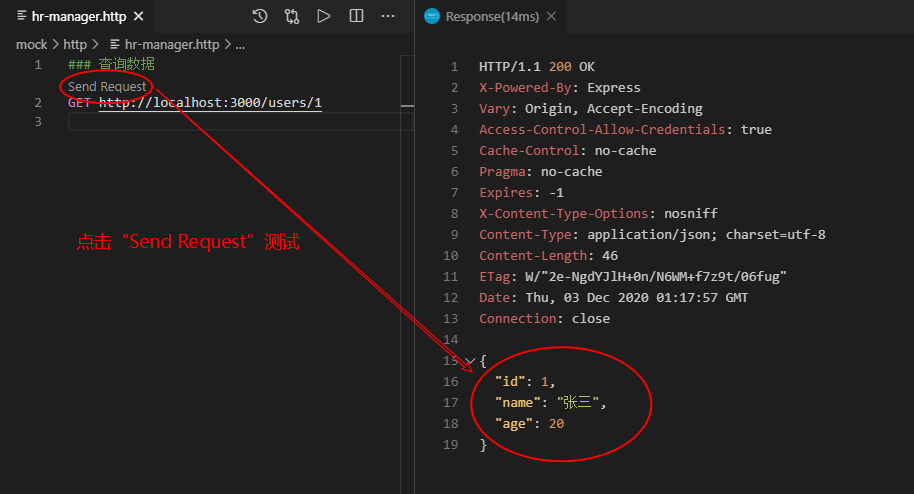This screenshot has height=494, width=914.
Task: Run the file with the play icon
Action: [x=323, y=16]
